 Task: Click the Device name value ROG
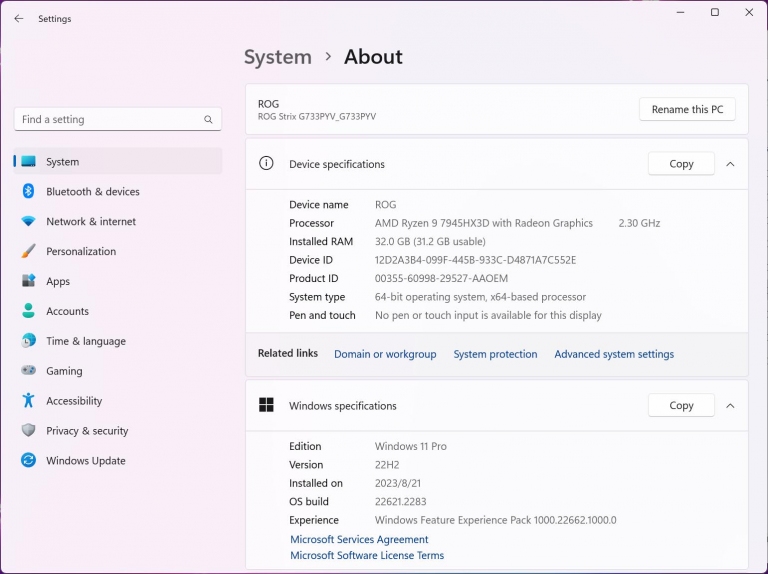385,205
